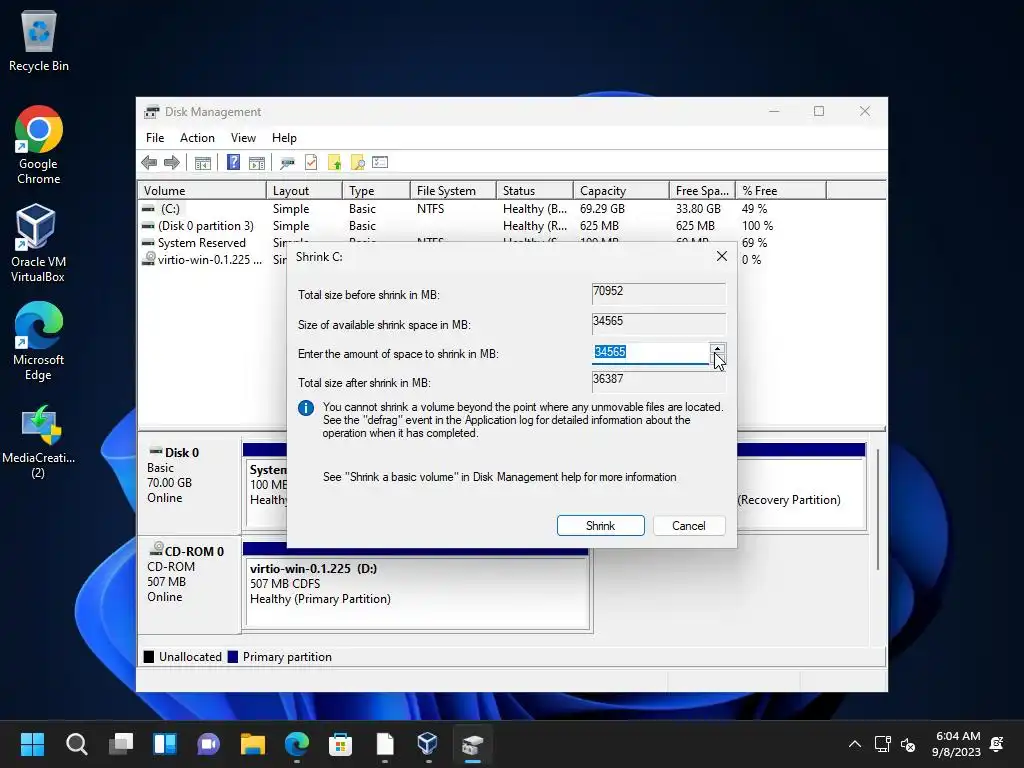This screenshot has height=768, width=1024.
Task: Open the Windows Start menu
Action: (x=32, y=744)
